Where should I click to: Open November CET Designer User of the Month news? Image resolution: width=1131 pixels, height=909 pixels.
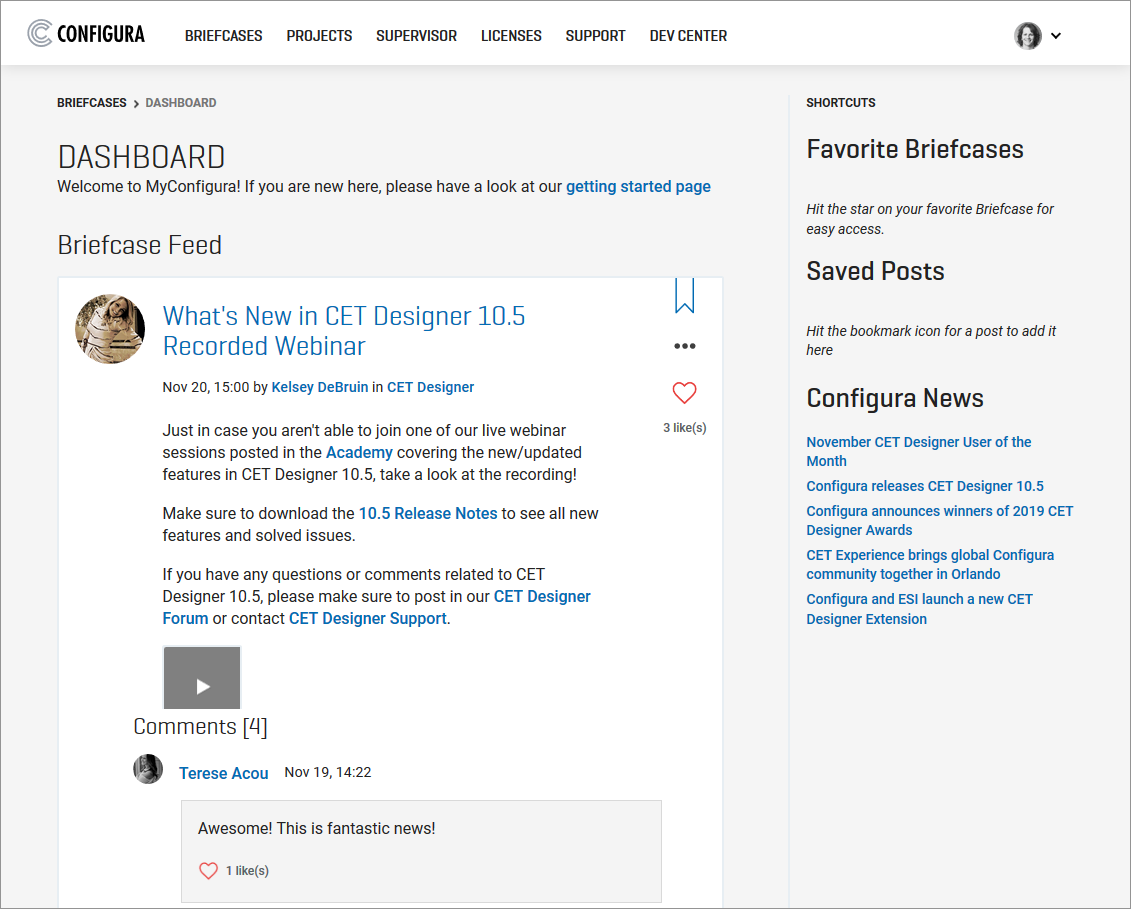(918, 452)
